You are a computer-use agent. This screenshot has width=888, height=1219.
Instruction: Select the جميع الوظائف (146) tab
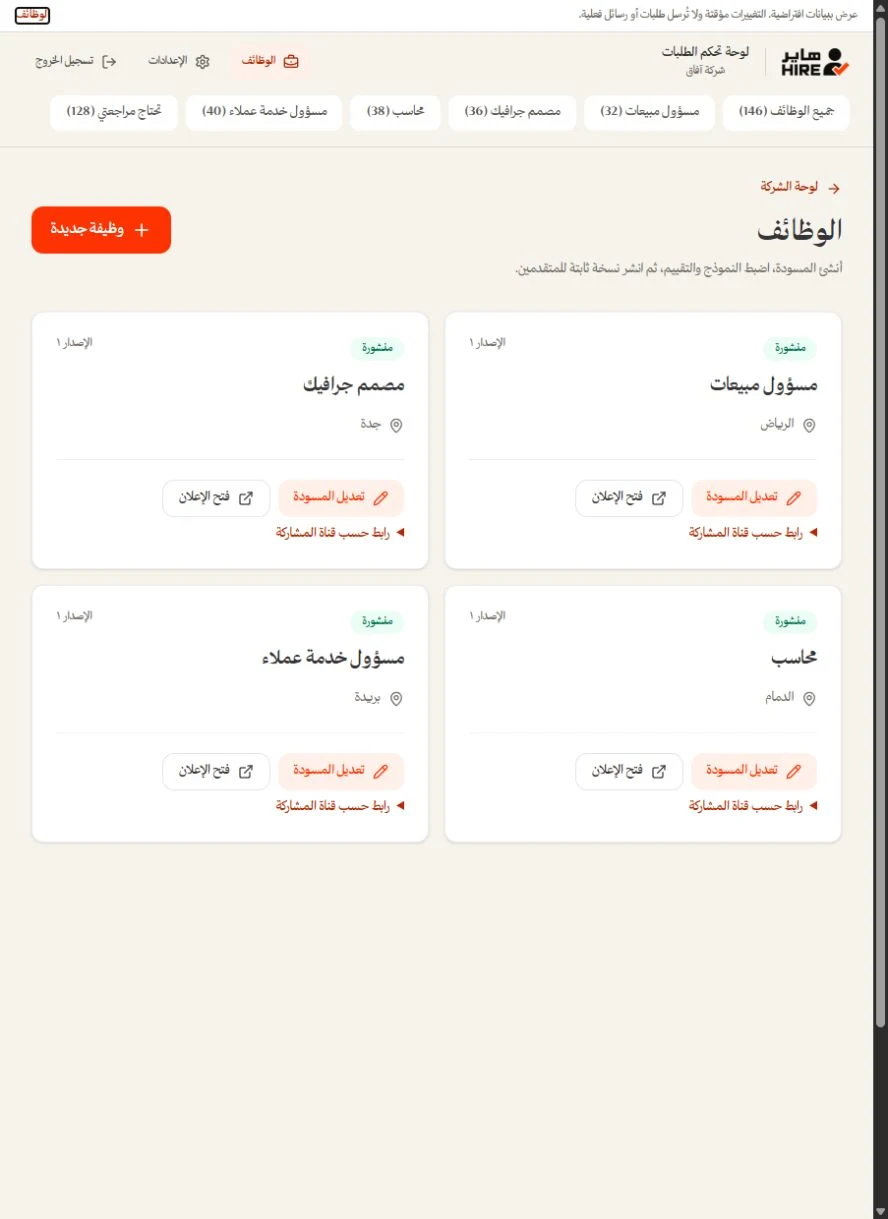786,112
